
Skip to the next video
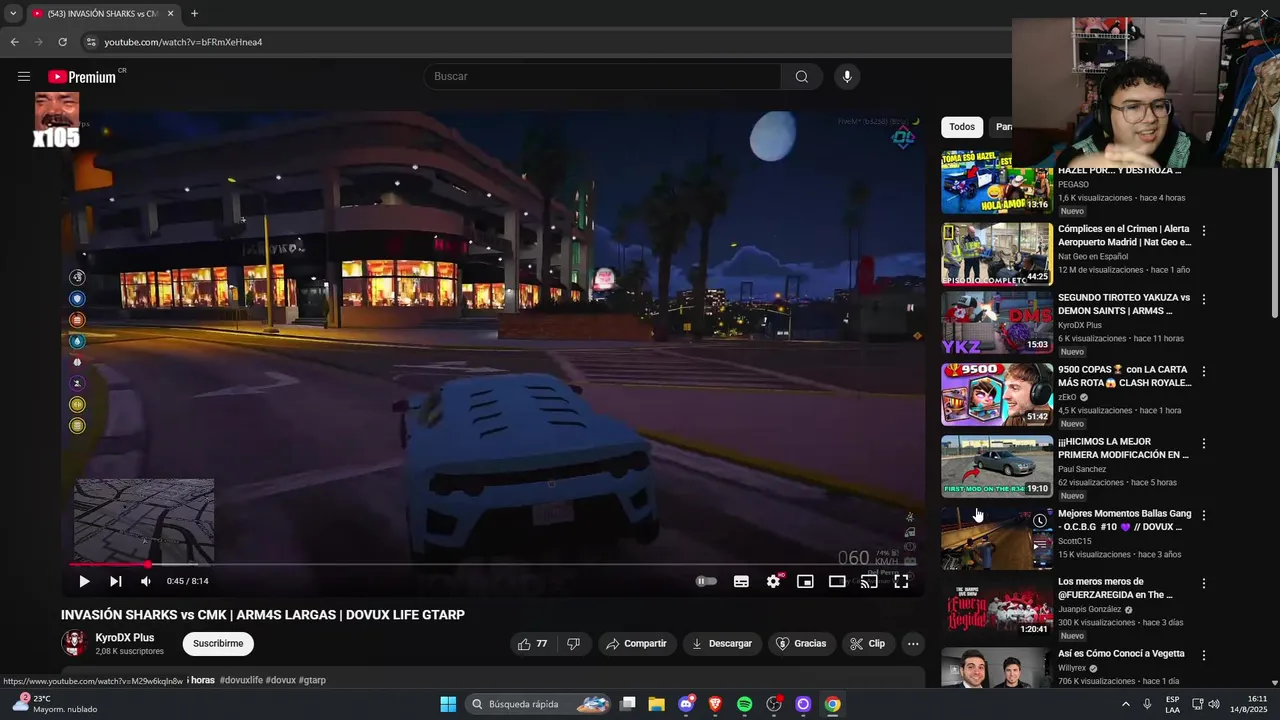116,581
